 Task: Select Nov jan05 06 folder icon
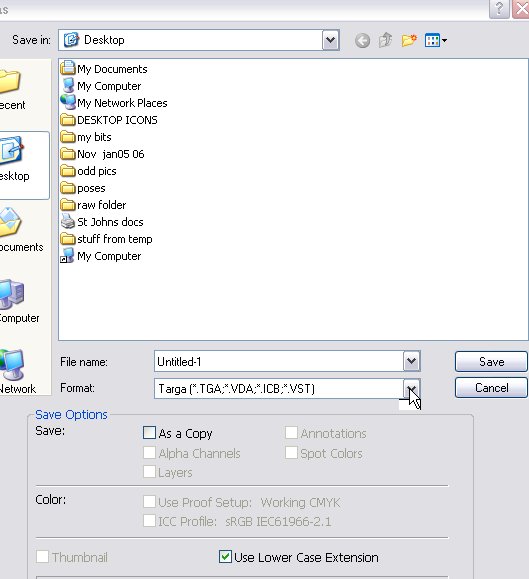[x=68, y=154]
